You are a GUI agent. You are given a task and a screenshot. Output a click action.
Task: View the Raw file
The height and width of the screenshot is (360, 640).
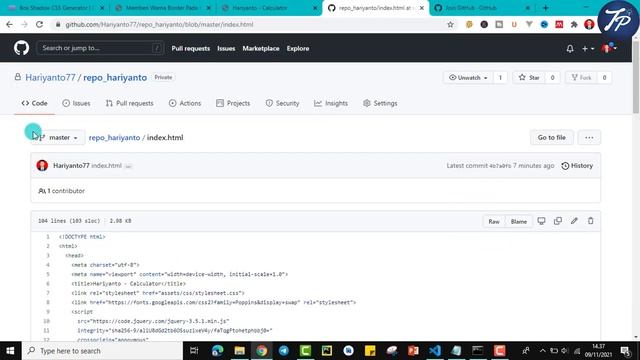494,221
